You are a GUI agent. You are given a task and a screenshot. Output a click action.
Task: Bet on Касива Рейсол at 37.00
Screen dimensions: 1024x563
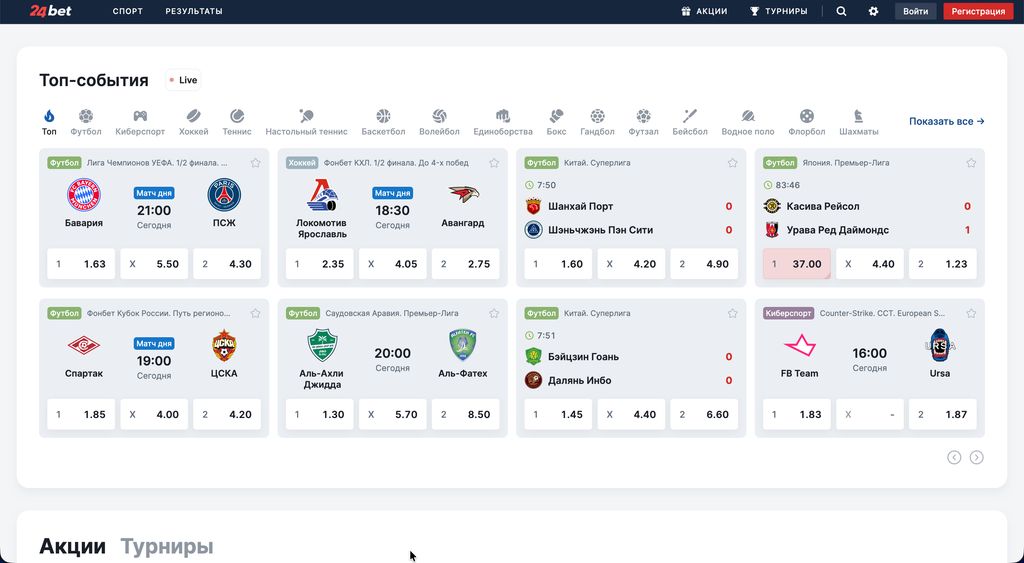pos(797,264)
